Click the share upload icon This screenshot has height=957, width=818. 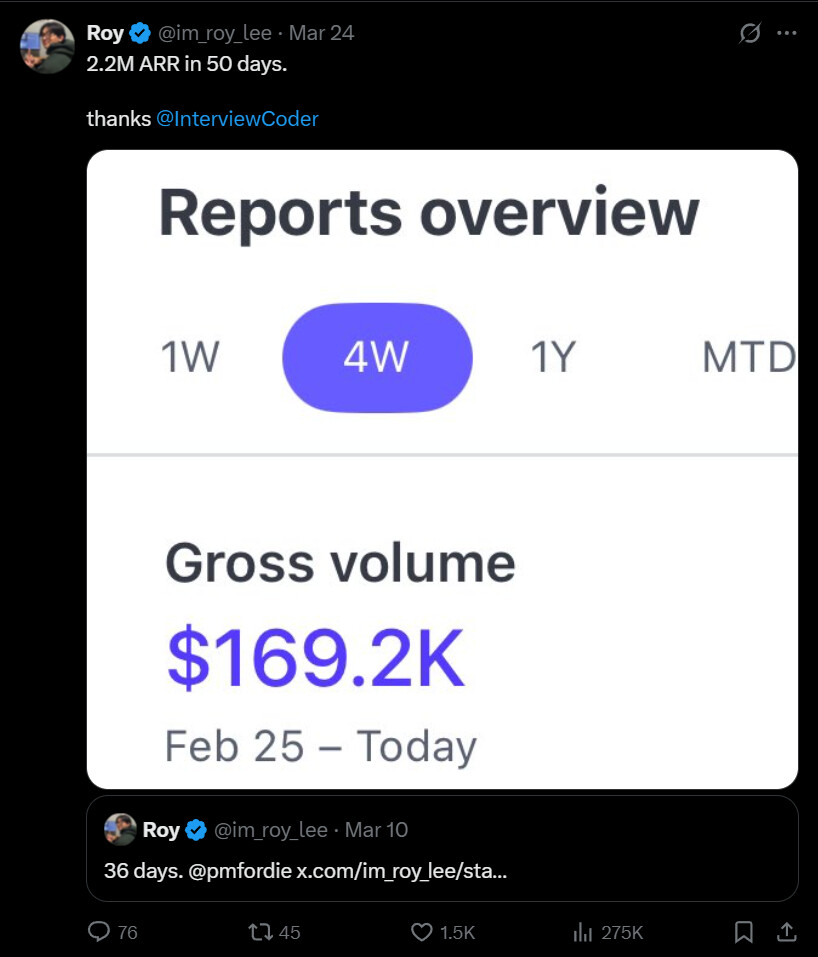[787, 932]
